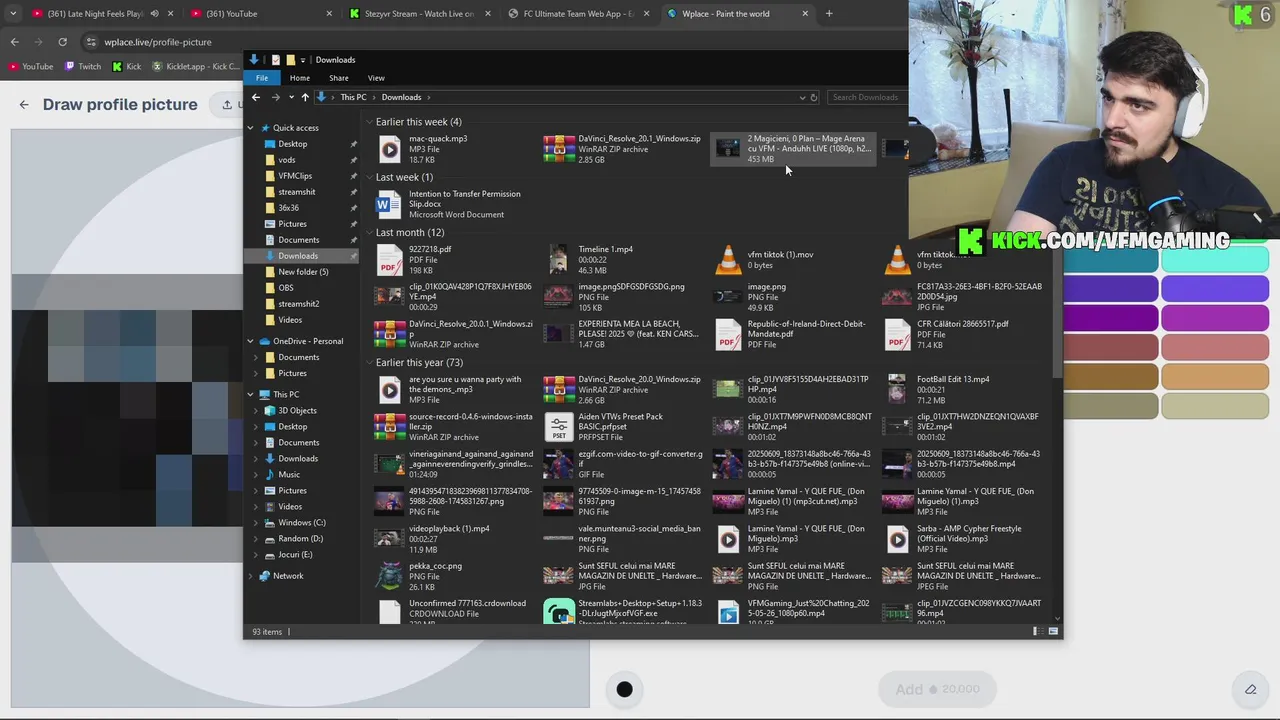Collapse the Earlier this week group
Viewport: 1280px width, 720px height.
coord(368,122)
